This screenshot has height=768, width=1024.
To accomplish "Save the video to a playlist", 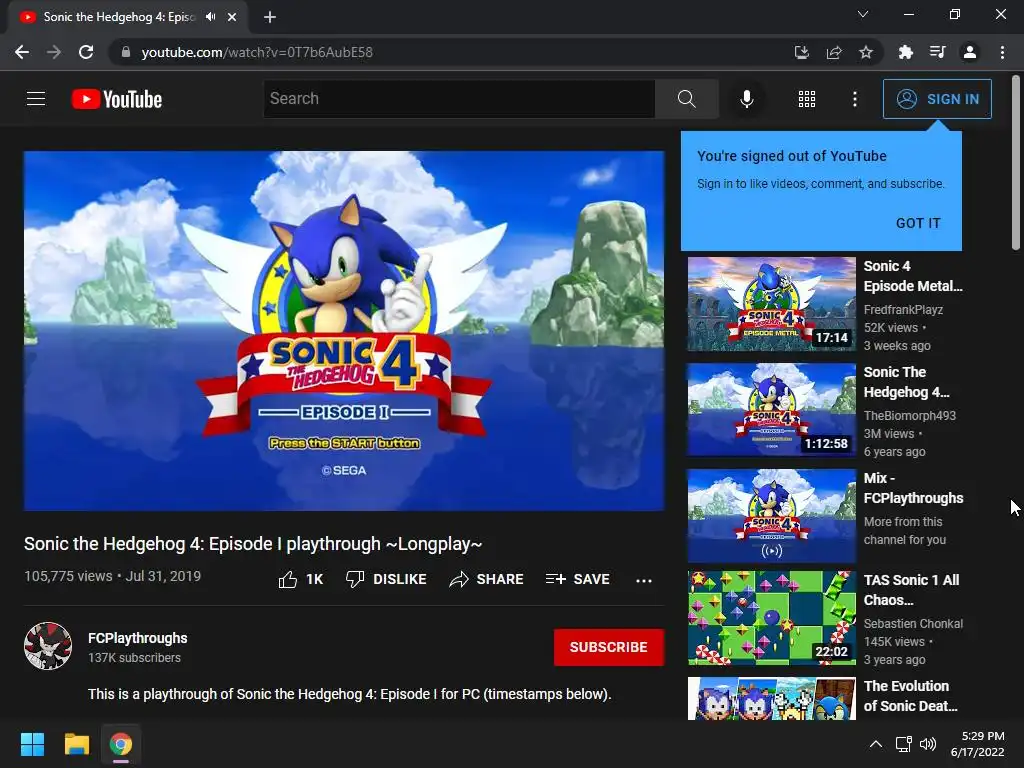I will [x=577, y=579].
